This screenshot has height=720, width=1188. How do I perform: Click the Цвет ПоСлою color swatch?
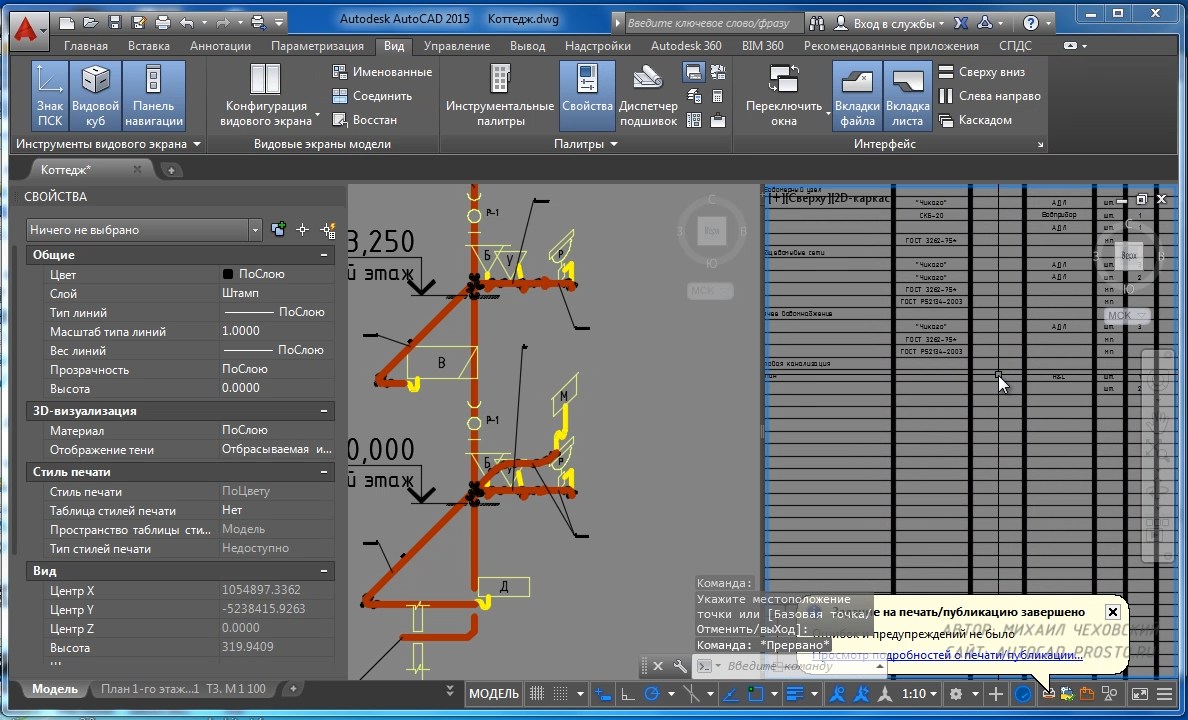(x=227, y=274)
